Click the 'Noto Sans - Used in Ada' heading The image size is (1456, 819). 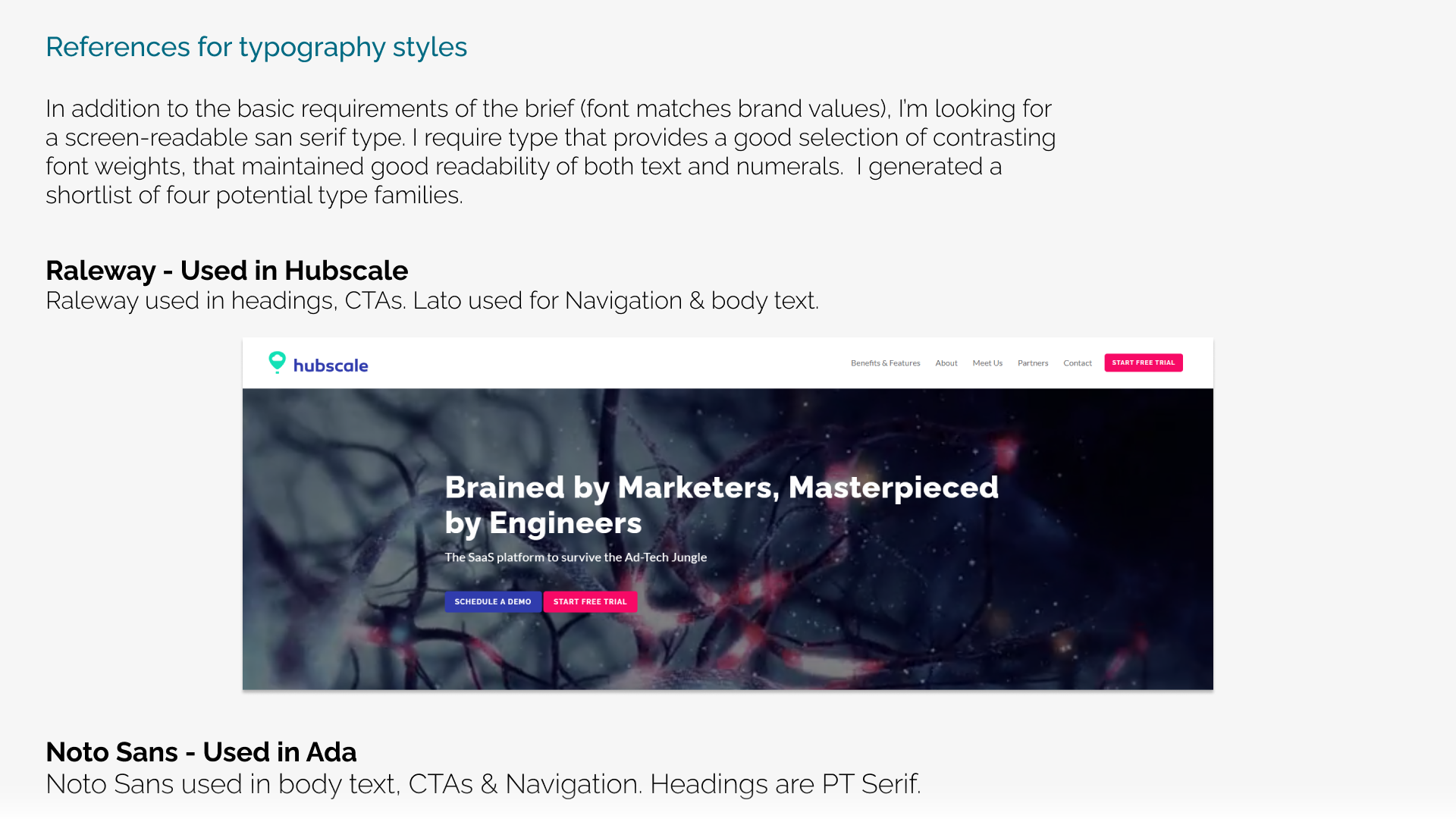pyautogui.click(x=201, y=752)
